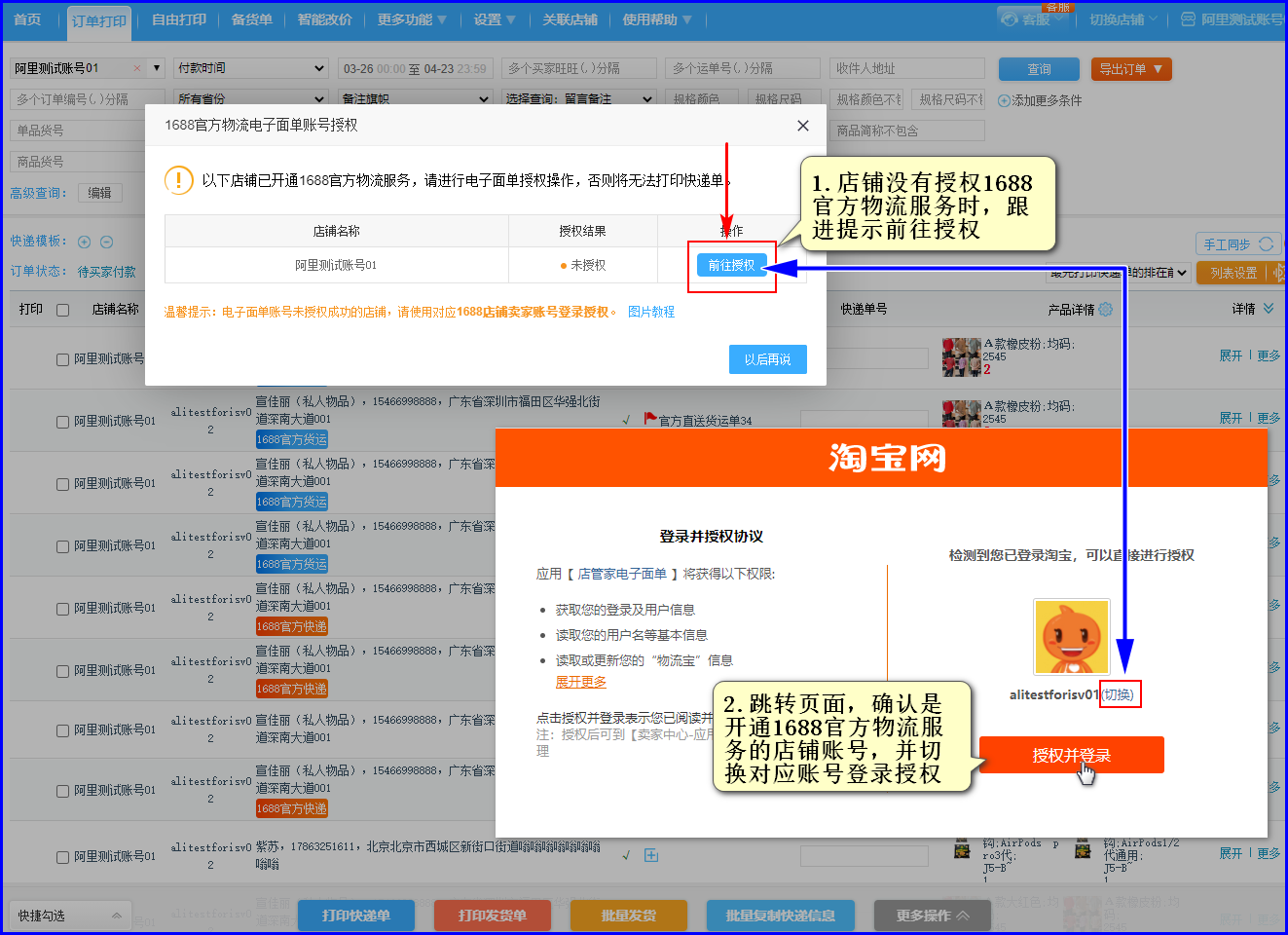The width and height of the screenshot is (1288, 935).
Task: Open the 导出订单 dropdown button
Action: pyautogui.click(x=1130, y=69)
